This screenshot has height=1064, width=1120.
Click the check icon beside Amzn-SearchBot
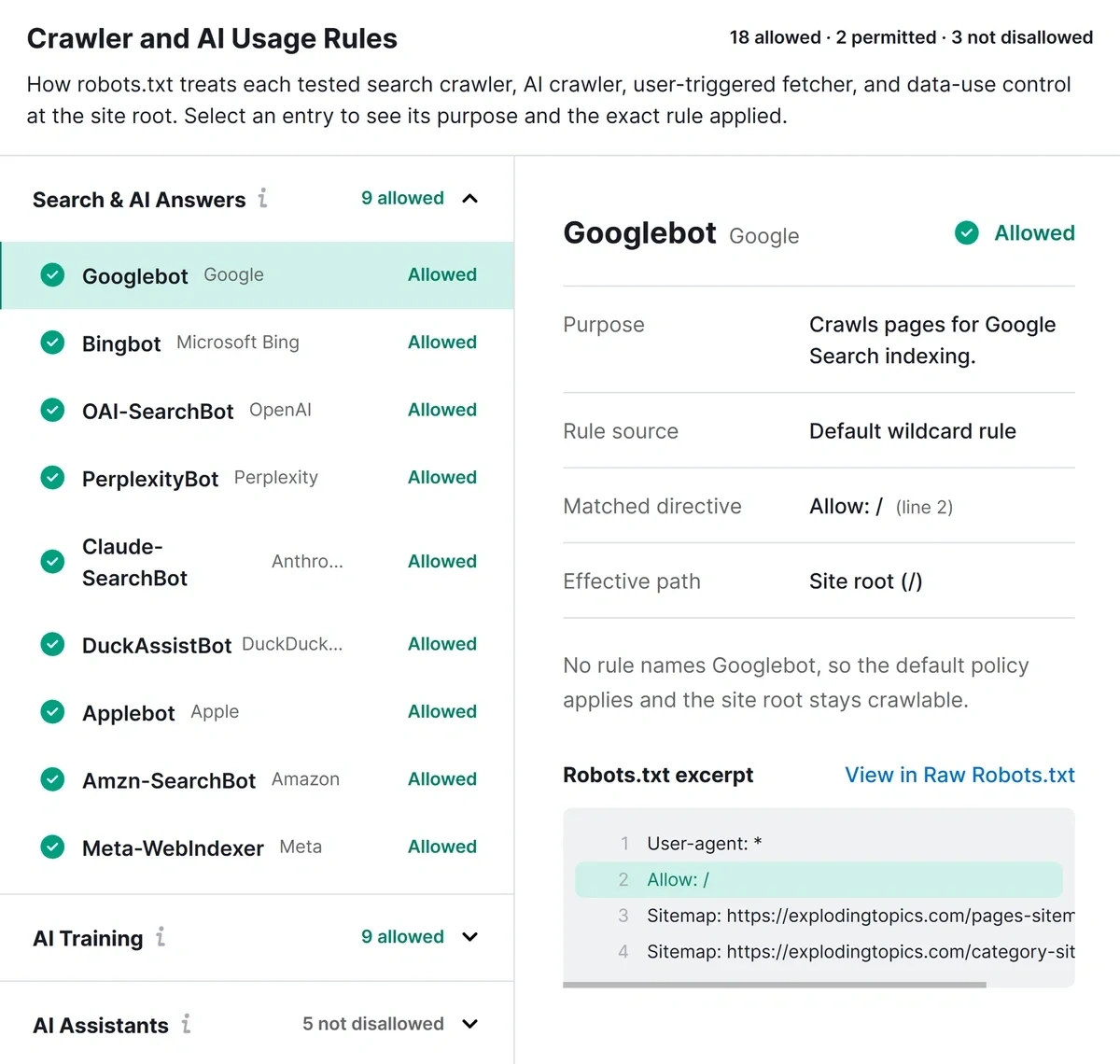coord(53,779)
